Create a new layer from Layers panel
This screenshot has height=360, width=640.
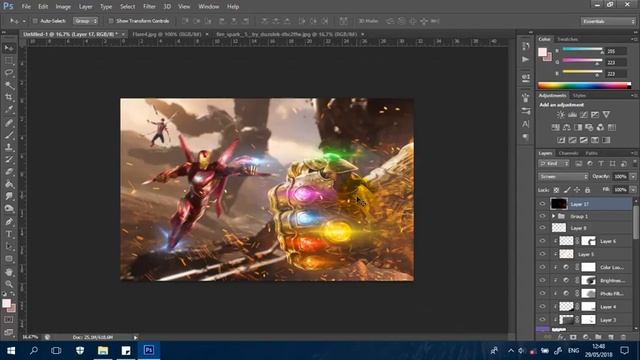[611, 337]
